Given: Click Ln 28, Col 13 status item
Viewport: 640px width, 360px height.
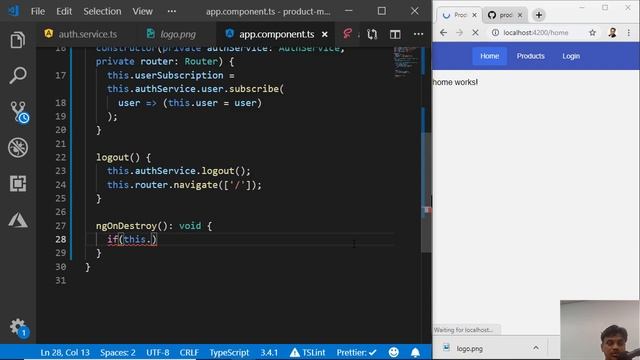Looking at the screenshot, I should pos(65,352).
